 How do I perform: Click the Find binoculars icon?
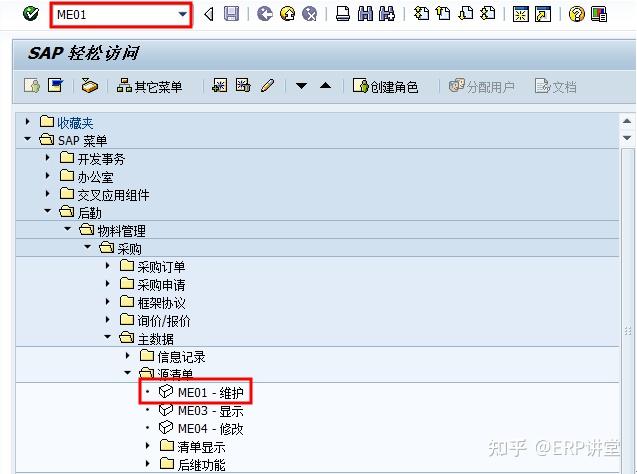coord(365,14)
